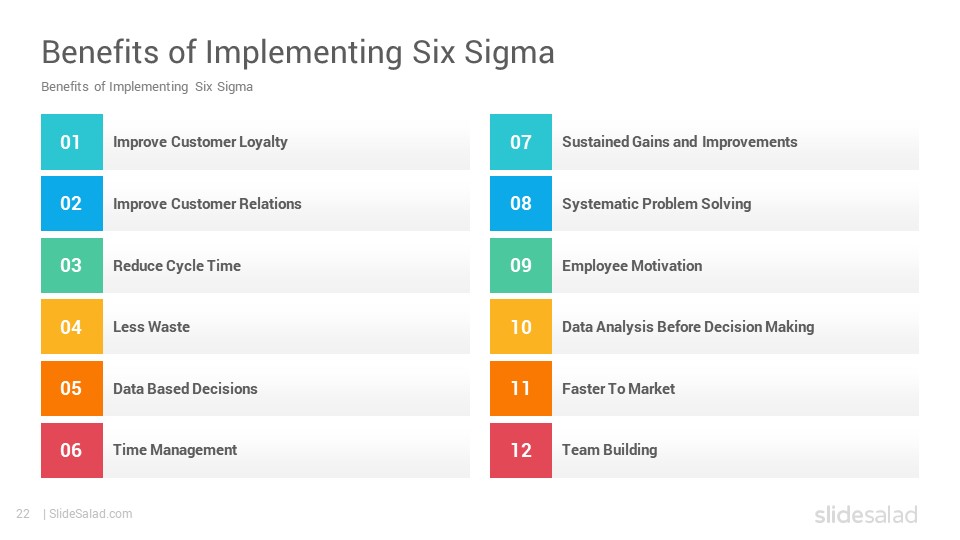
Task: Click the orange 05 number tile
Action: (x=72, y=388)
